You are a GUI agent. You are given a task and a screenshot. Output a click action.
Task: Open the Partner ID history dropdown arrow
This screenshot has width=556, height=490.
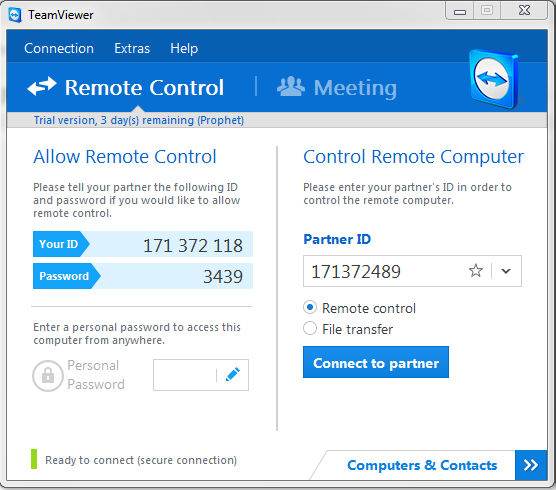click(506, 271)
